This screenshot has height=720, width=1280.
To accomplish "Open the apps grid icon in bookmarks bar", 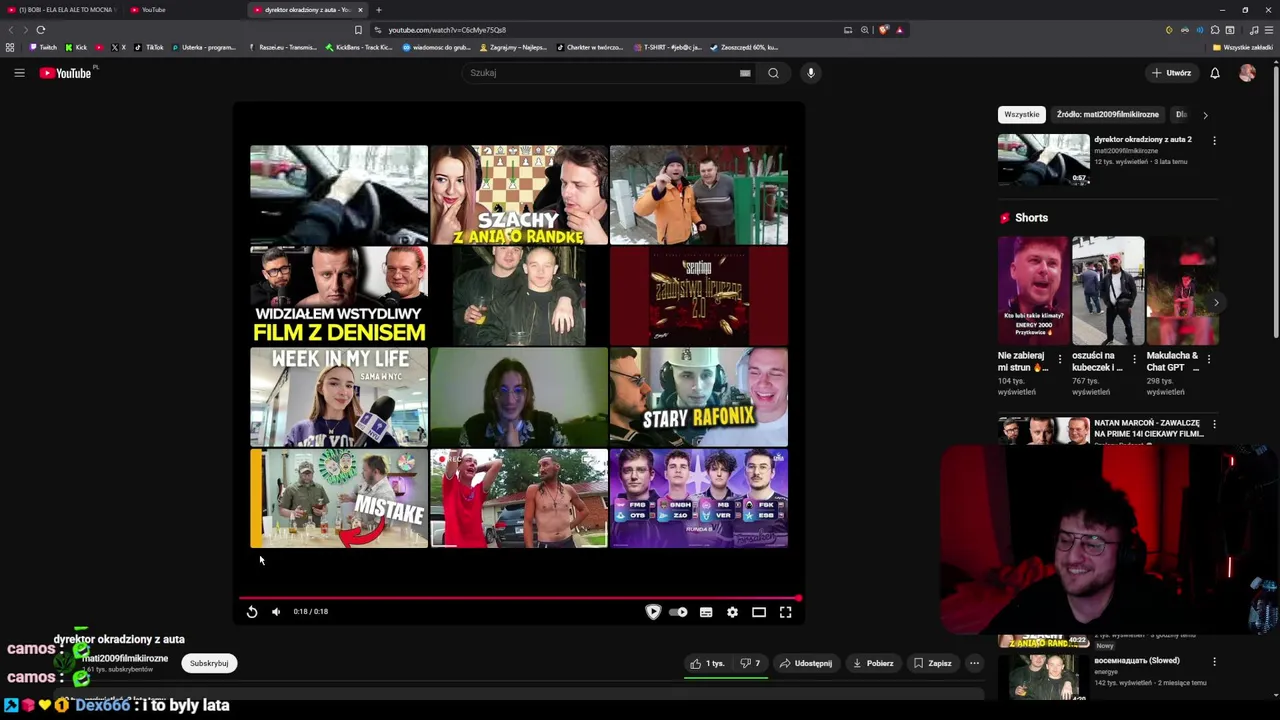I will click(x=10, y=47).
